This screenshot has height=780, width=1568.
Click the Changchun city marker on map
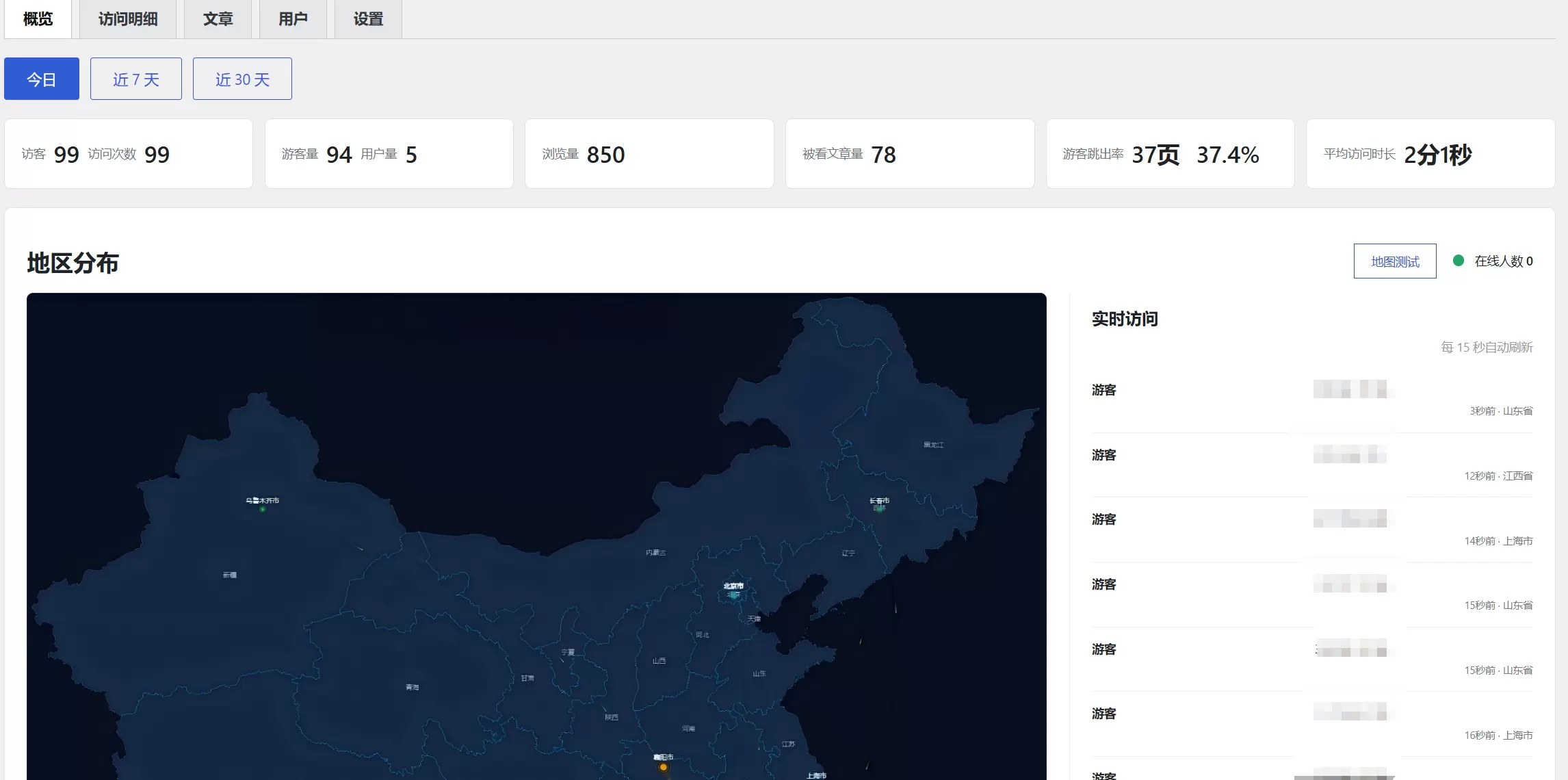tap(880, 508)
